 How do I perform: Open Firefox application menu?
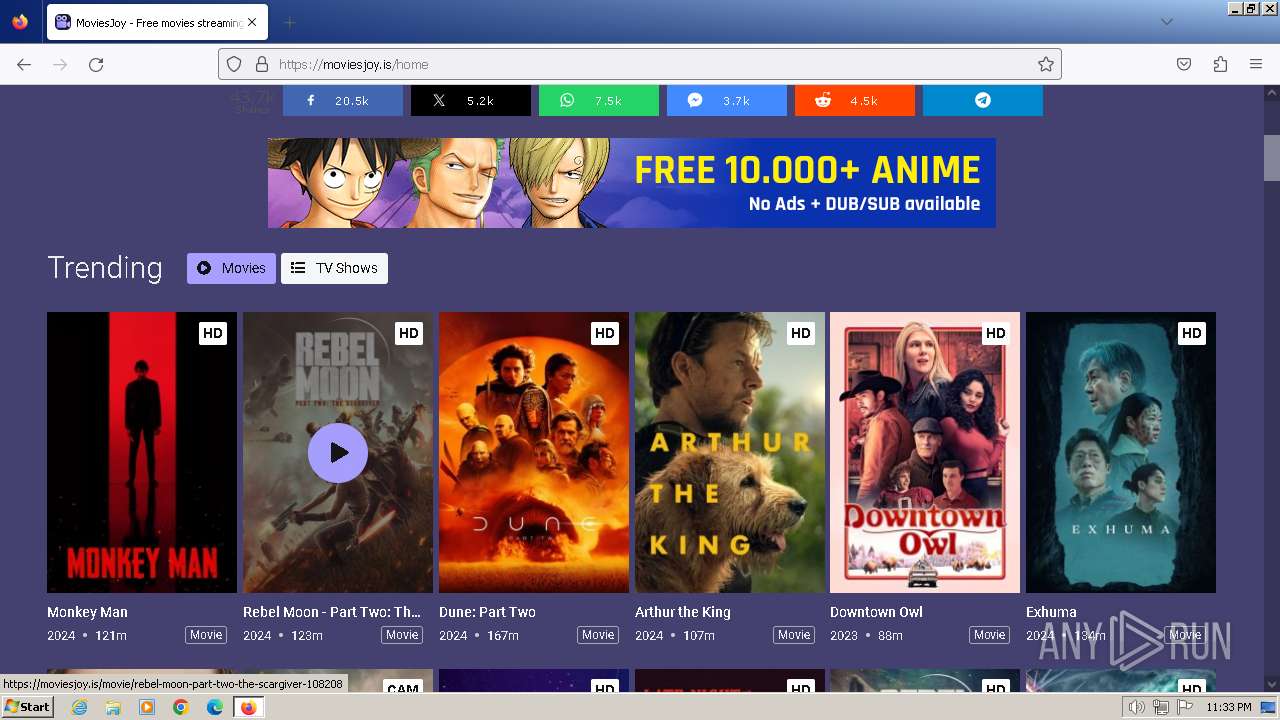[1256, 64]
